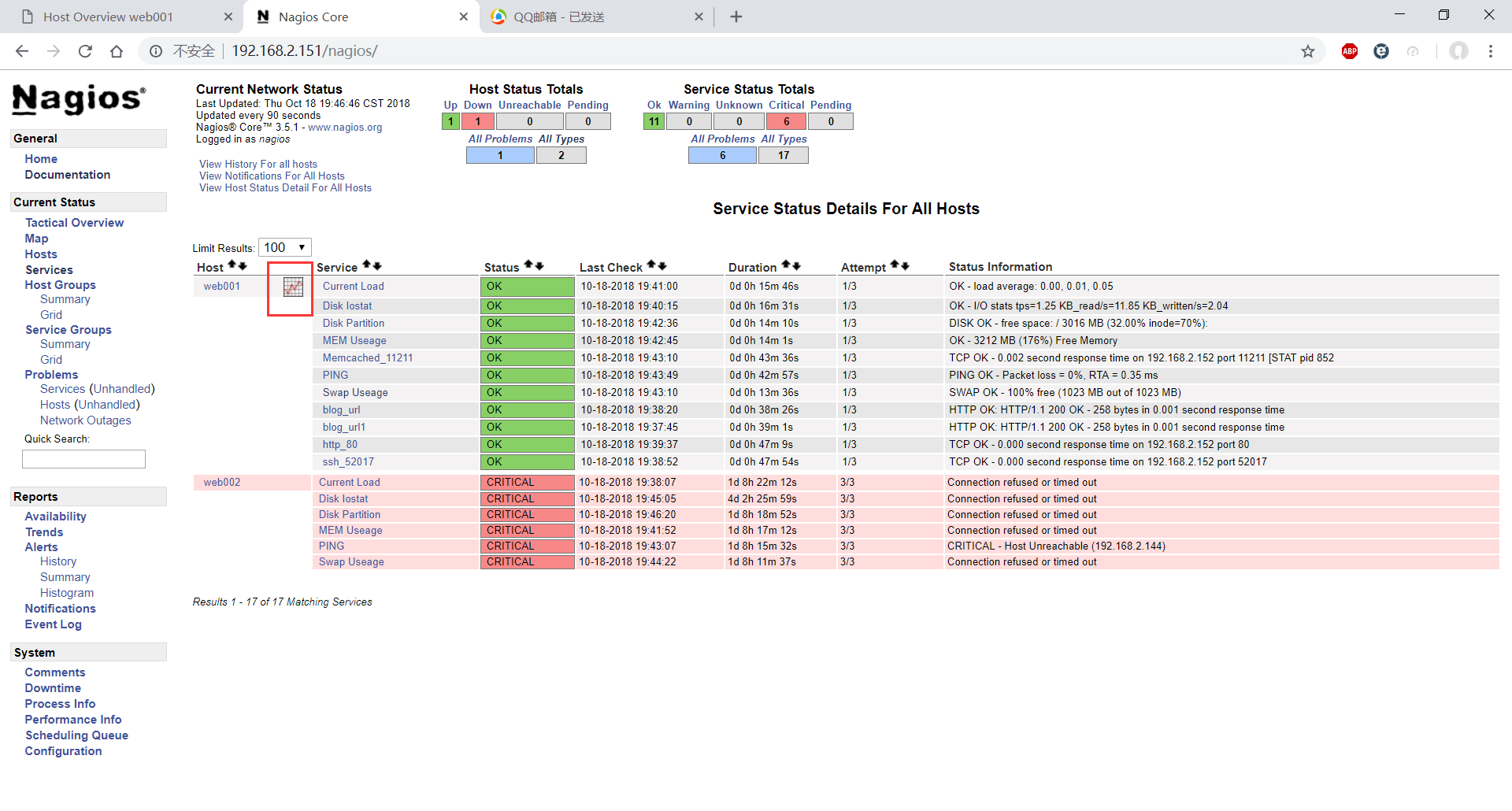Open the web001 host link
Screen dimensions: 1512x811
pos(222,287)
